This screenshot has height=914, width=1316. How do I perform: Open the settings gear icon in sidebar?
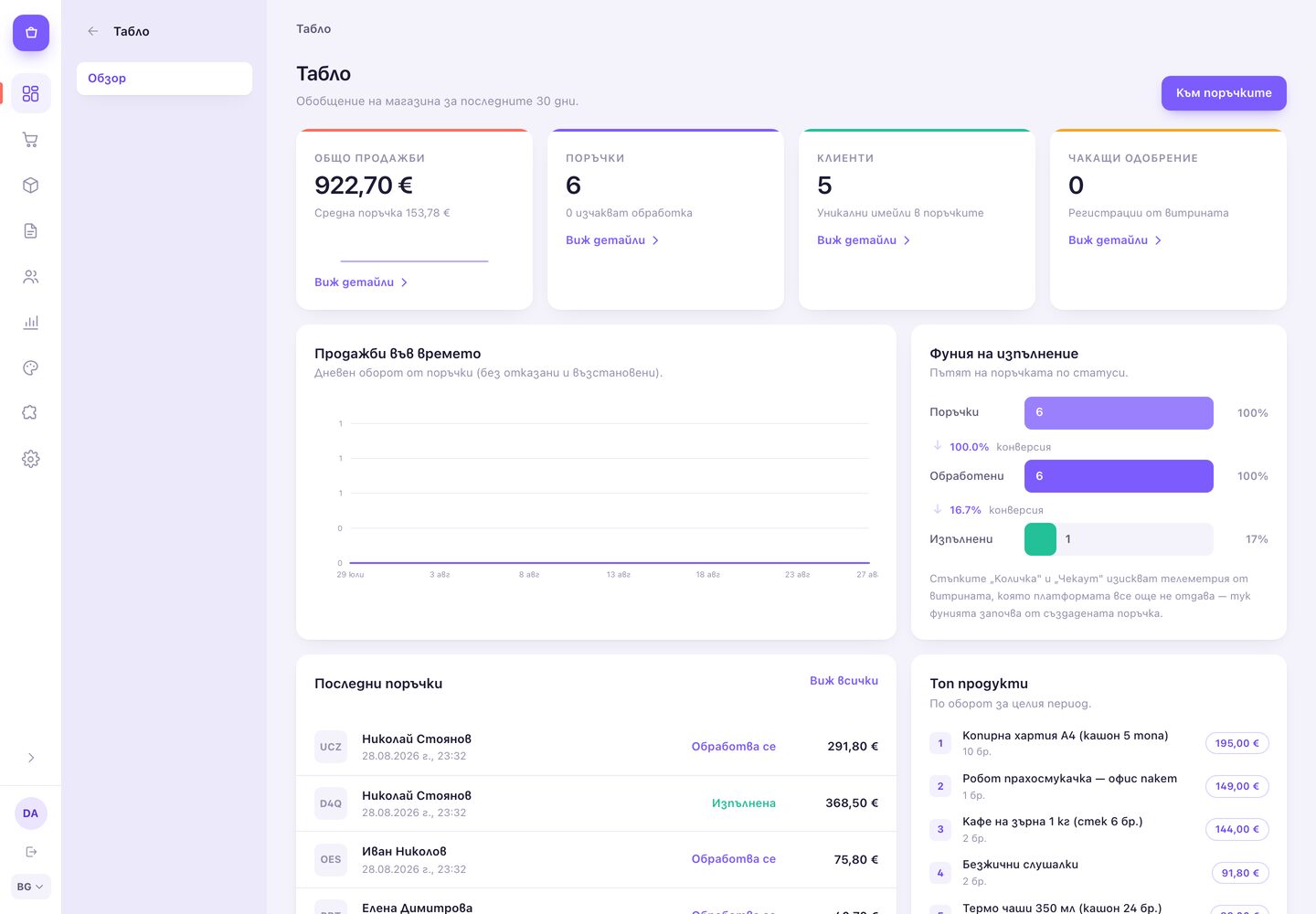(x=30, y=459)
